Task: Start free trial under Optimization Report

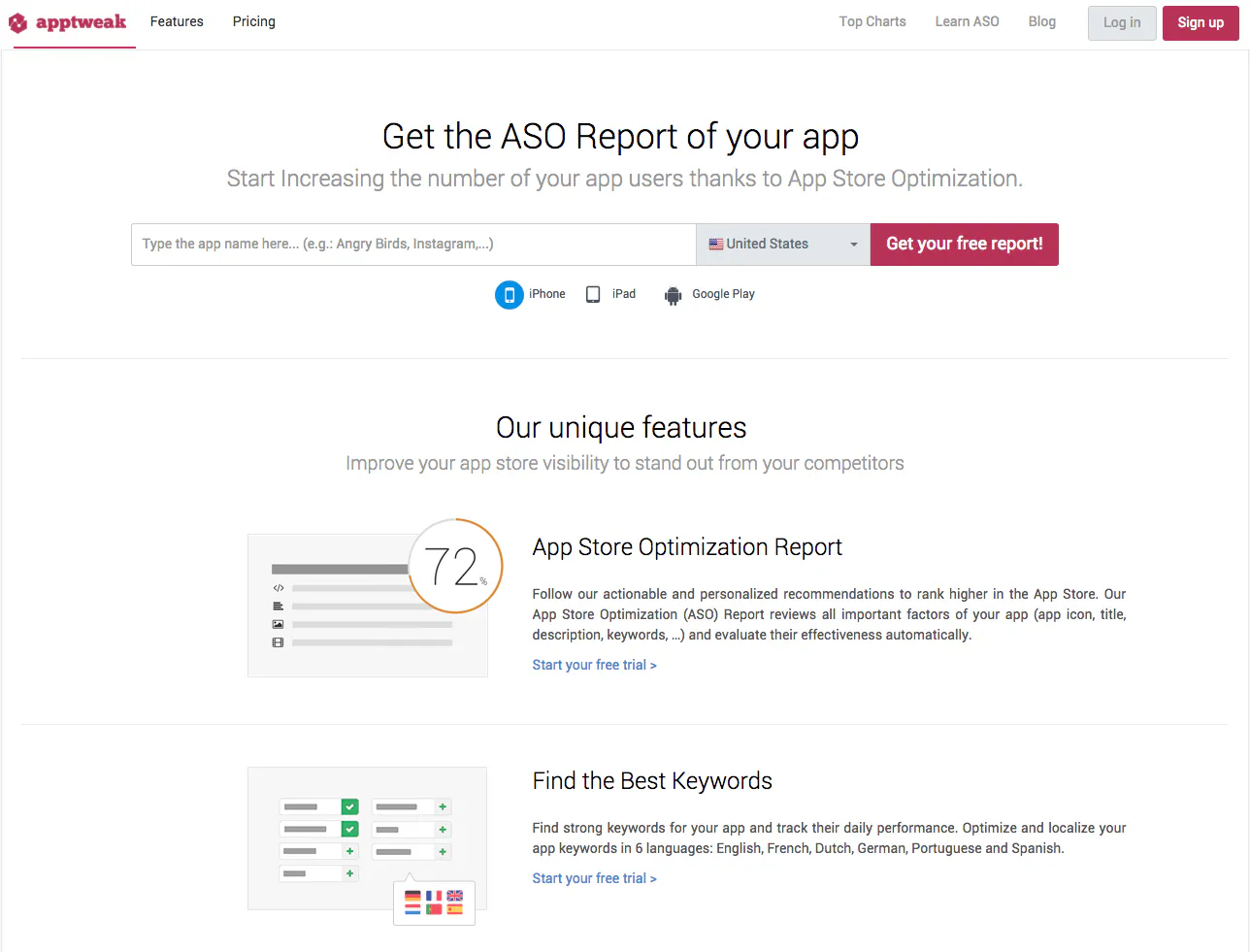Action: [594, 665]
